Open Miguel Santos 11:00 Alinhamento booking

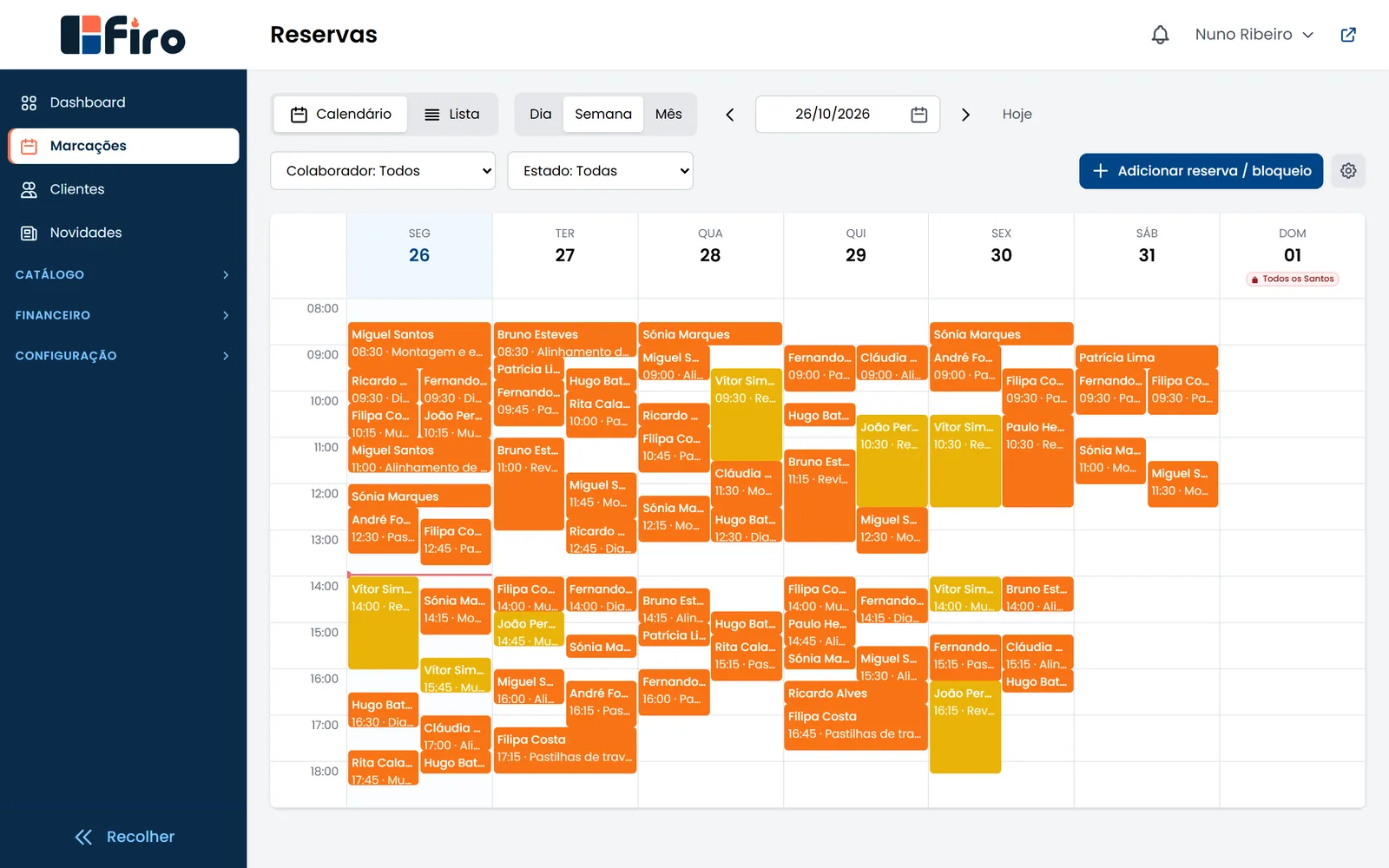coord(419,457)
